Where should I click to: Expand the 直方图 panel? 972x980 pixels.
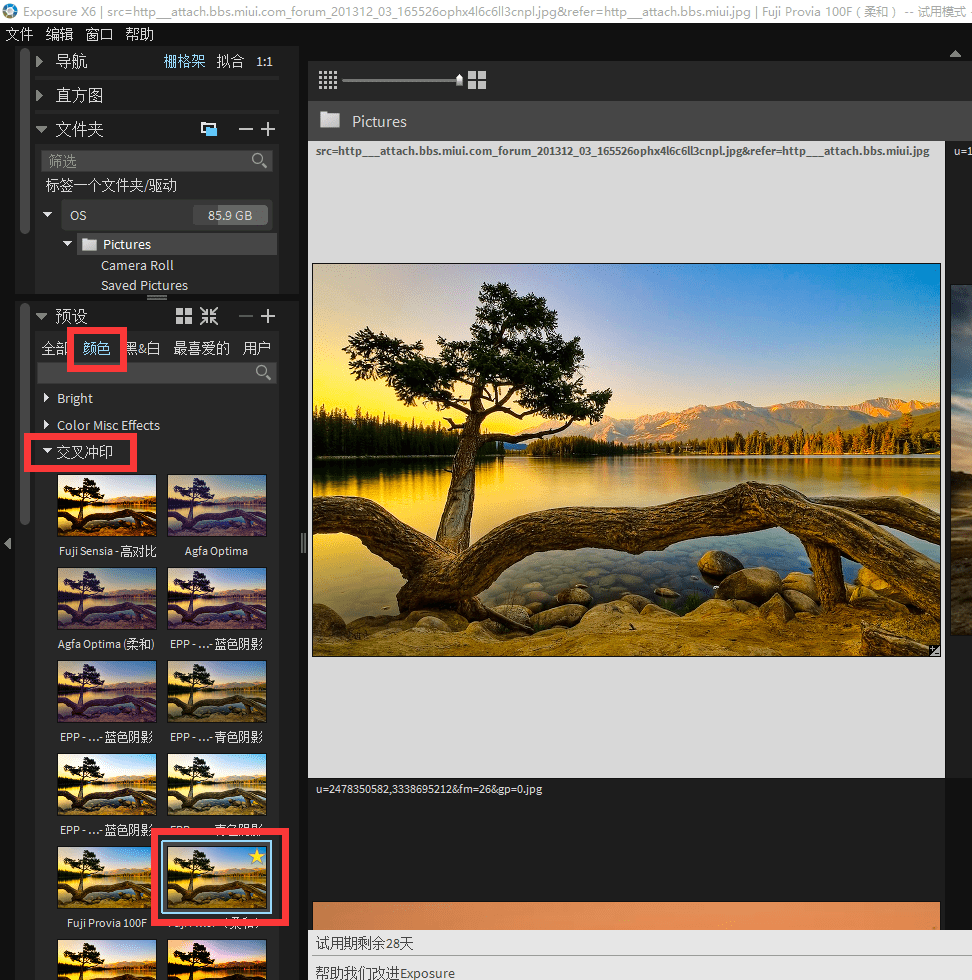[40, 95]
